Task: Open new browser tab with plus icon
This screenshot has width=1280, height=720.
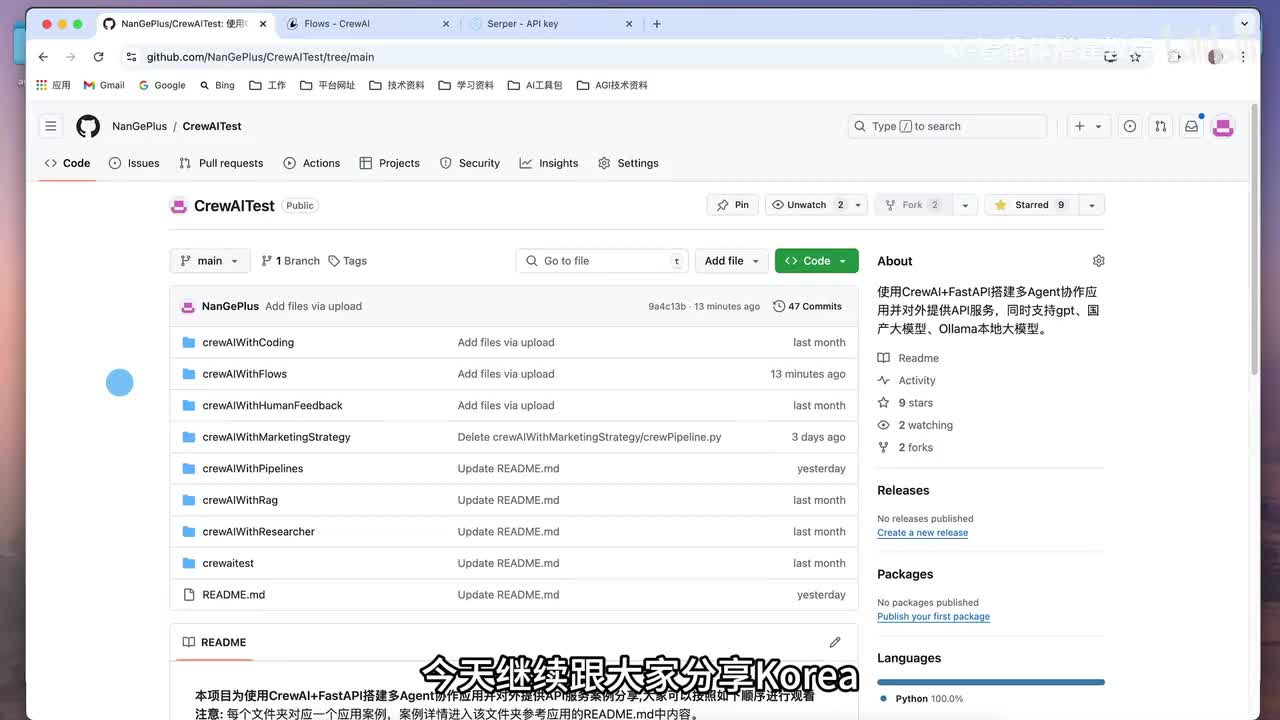Action: coord(657,24)
